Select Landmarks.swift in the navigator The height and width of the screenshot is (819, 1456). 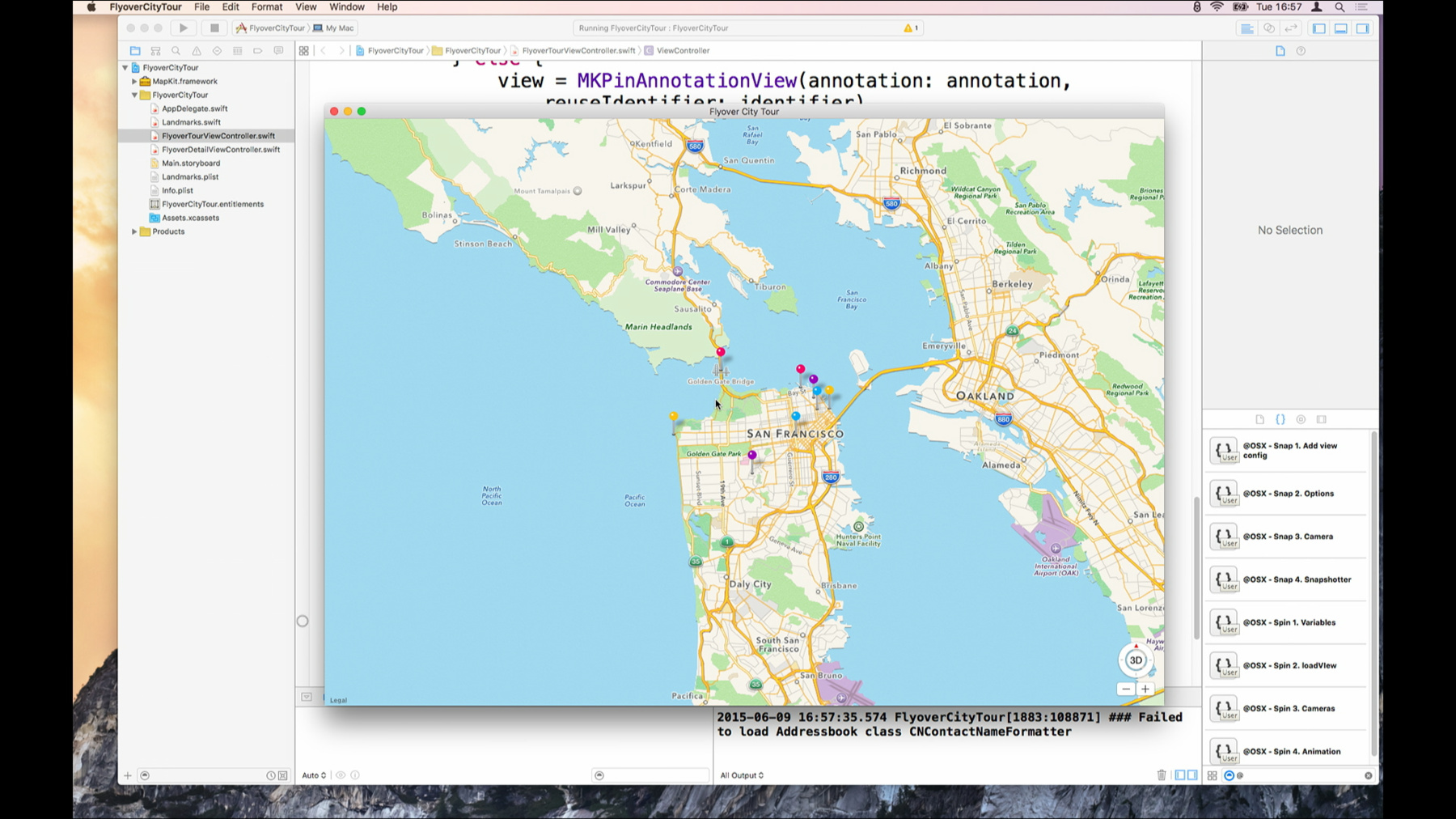click(191, 122)
